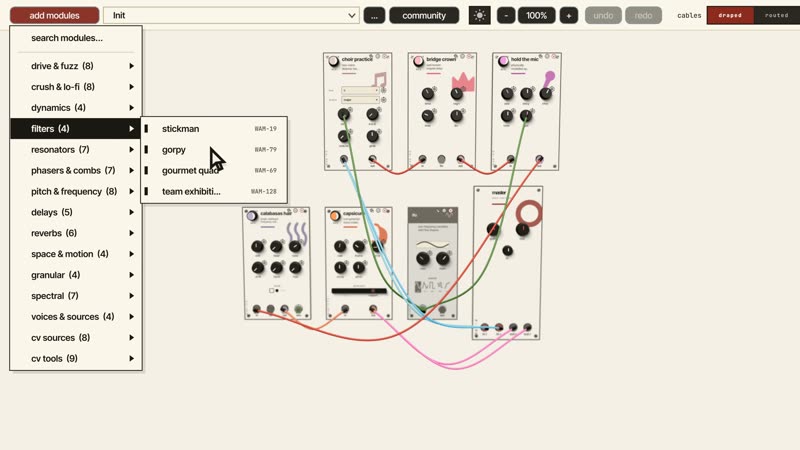
Task: Expand reverbs category
Action: click(76, 233)
